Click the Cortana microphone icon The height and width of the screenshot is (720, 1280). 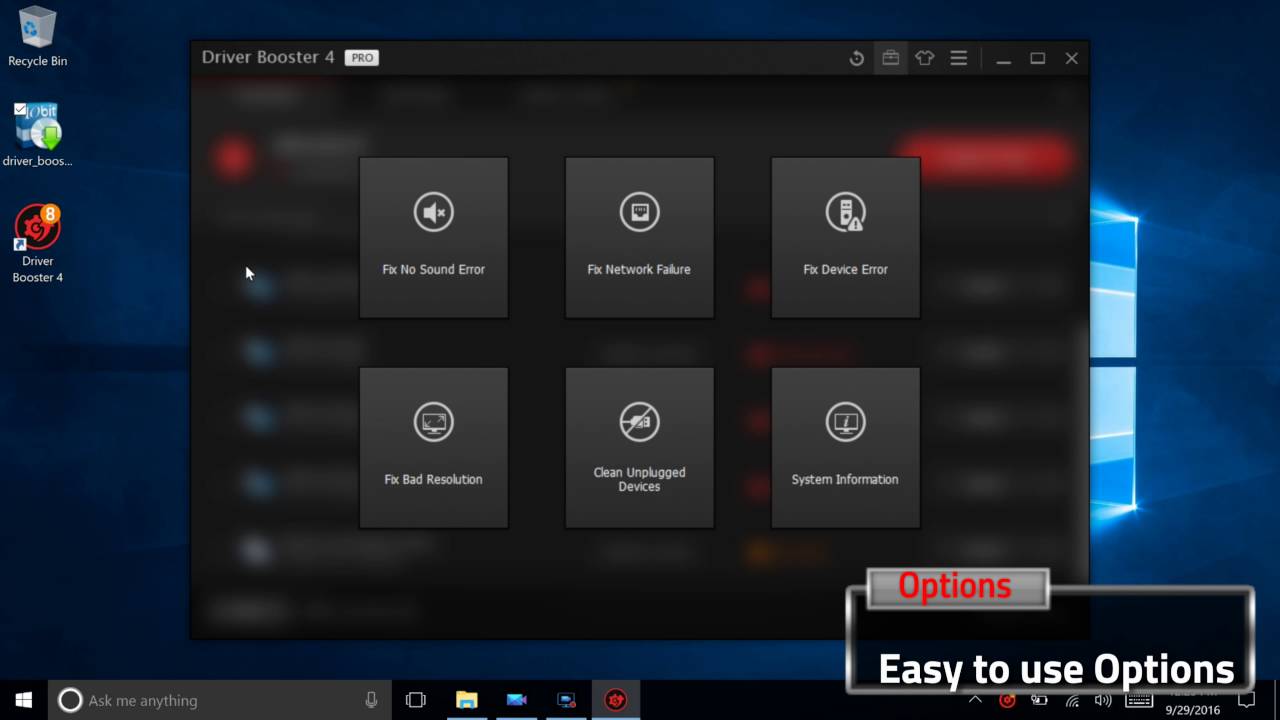371,700
